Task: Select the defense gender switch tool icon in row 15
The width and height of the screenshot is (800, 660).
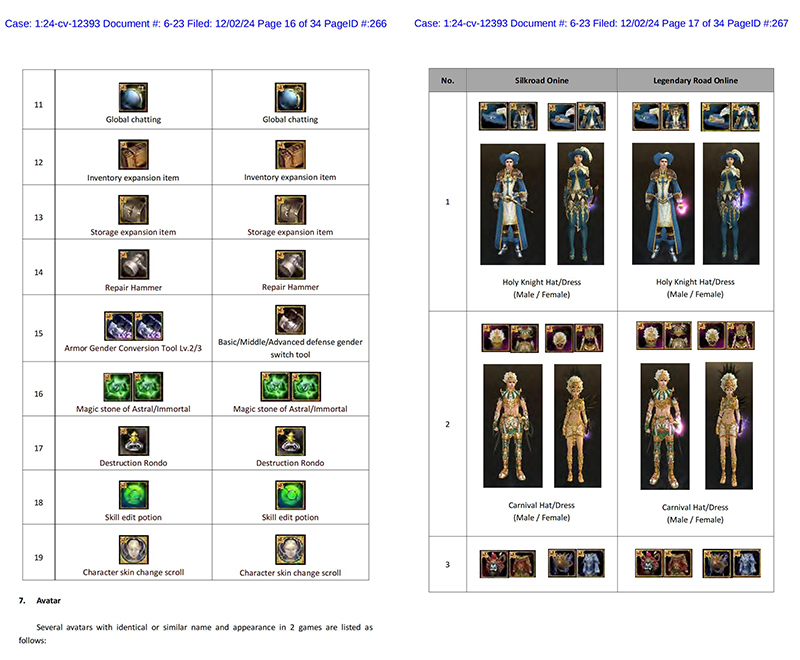Action: click(x=290, y=320)
